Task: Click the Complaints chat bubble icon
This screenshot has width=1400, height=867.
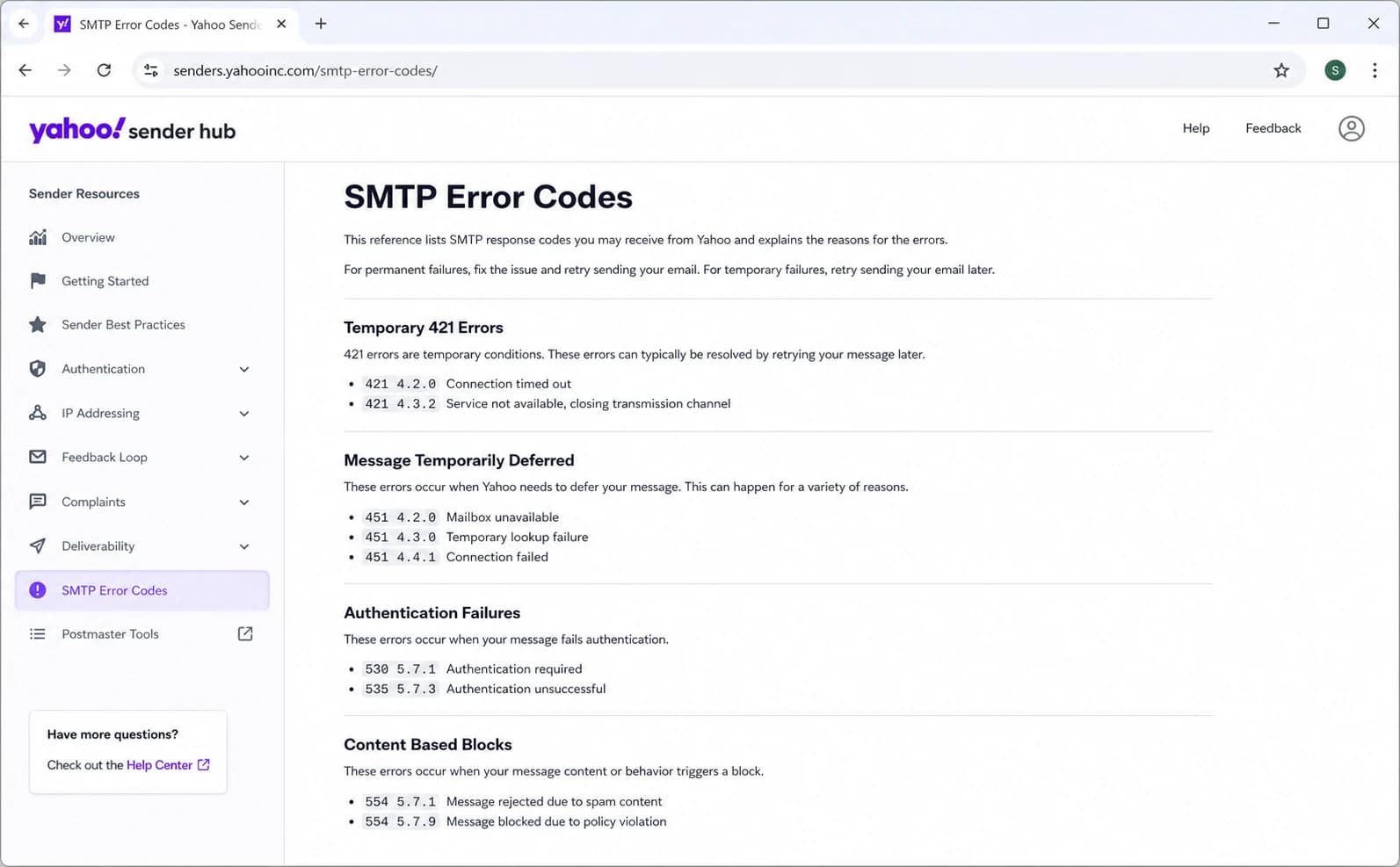Action: click(38, 502)
